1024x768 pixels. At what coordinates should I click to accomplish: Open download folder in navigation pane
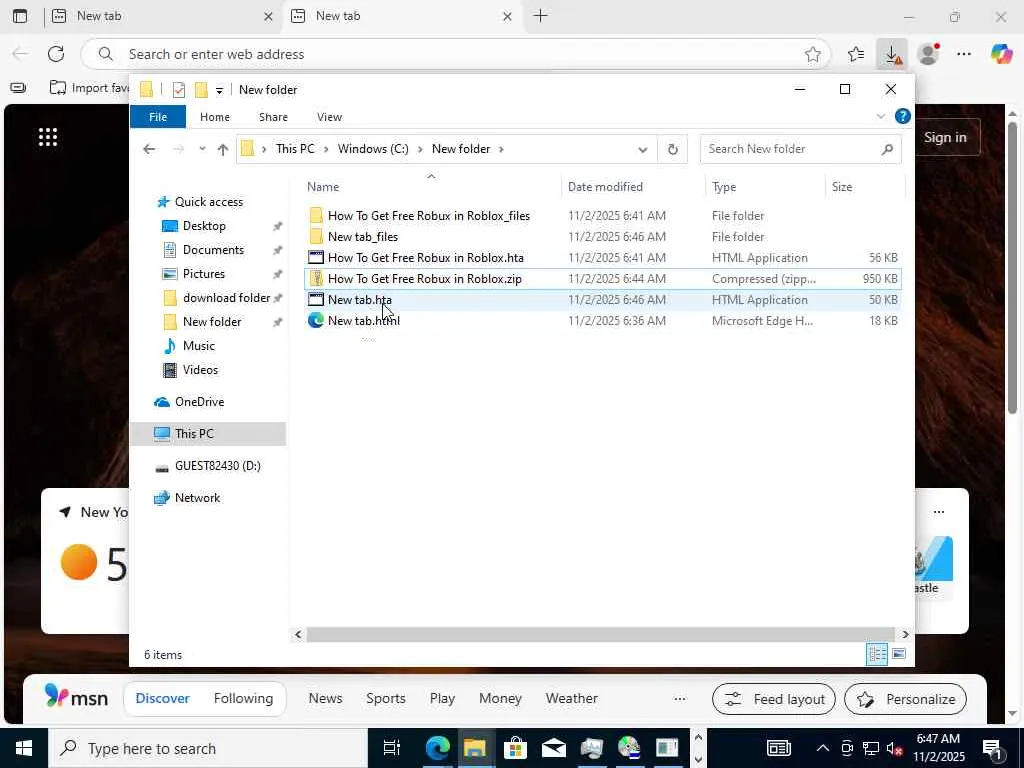coord(226,298)
